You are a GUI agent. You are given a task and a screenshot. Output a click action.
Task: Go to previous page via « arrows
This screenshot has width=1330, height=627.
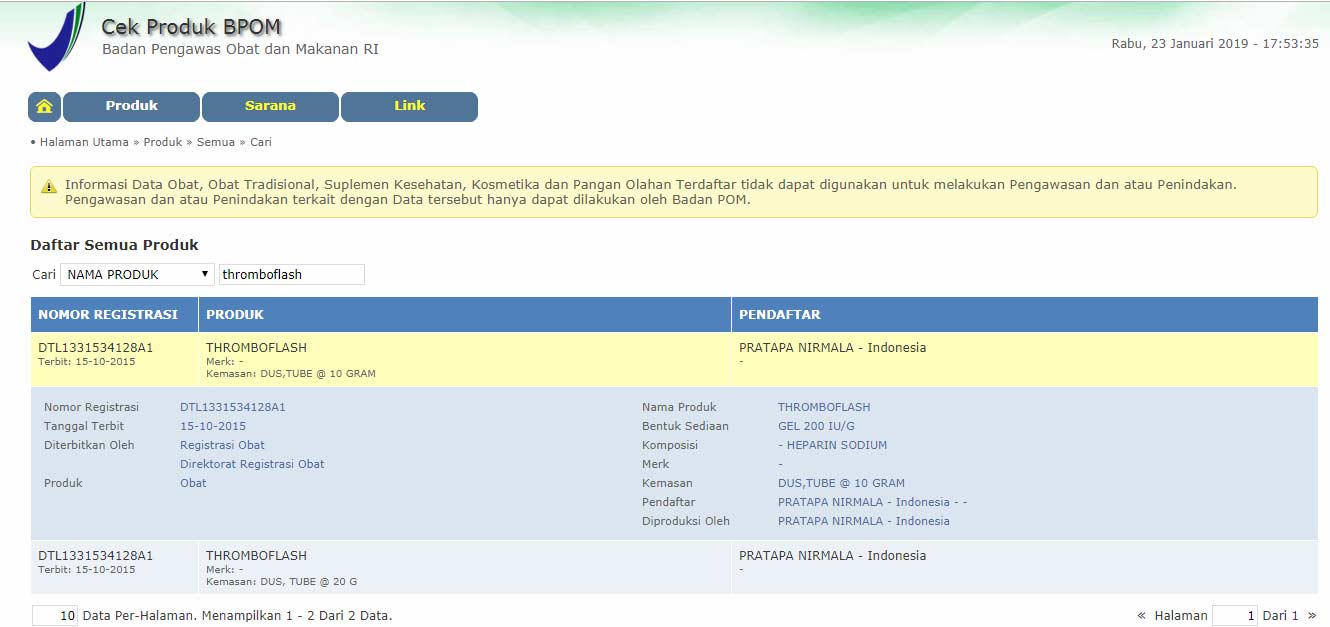pos(1141,616)
